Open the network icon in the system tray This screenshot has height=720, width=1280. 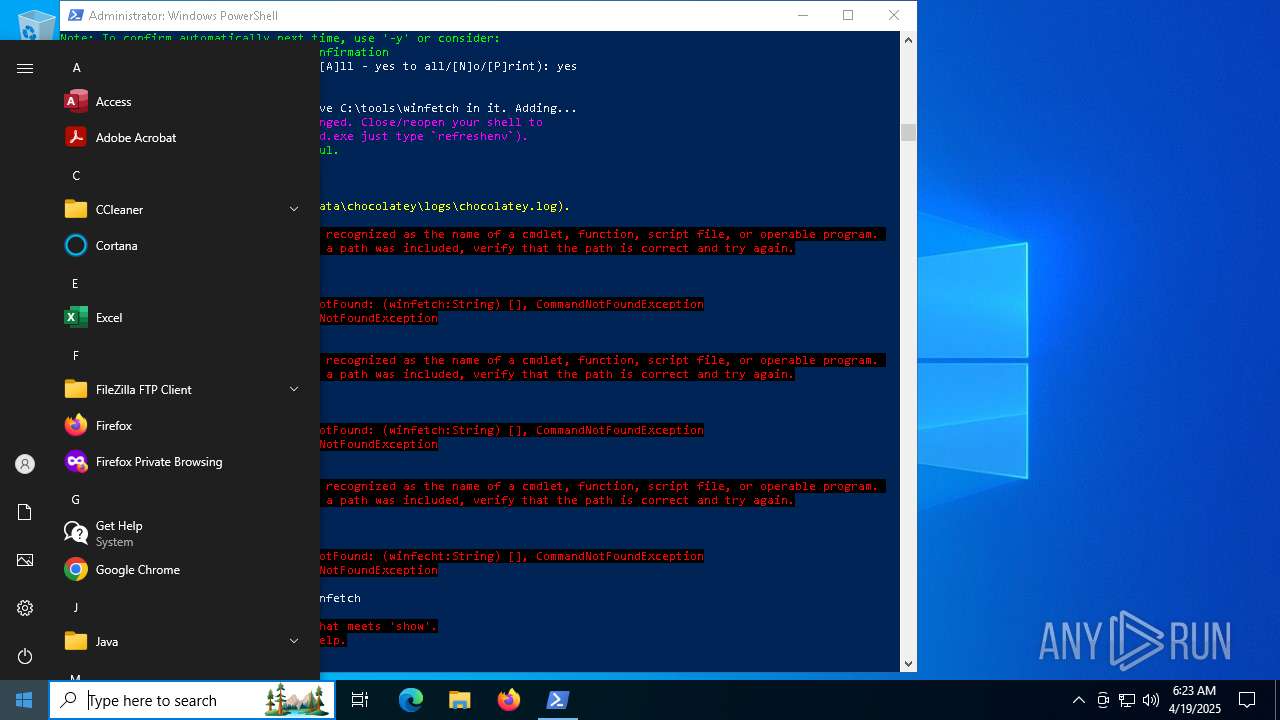[x=1127, y=700]
